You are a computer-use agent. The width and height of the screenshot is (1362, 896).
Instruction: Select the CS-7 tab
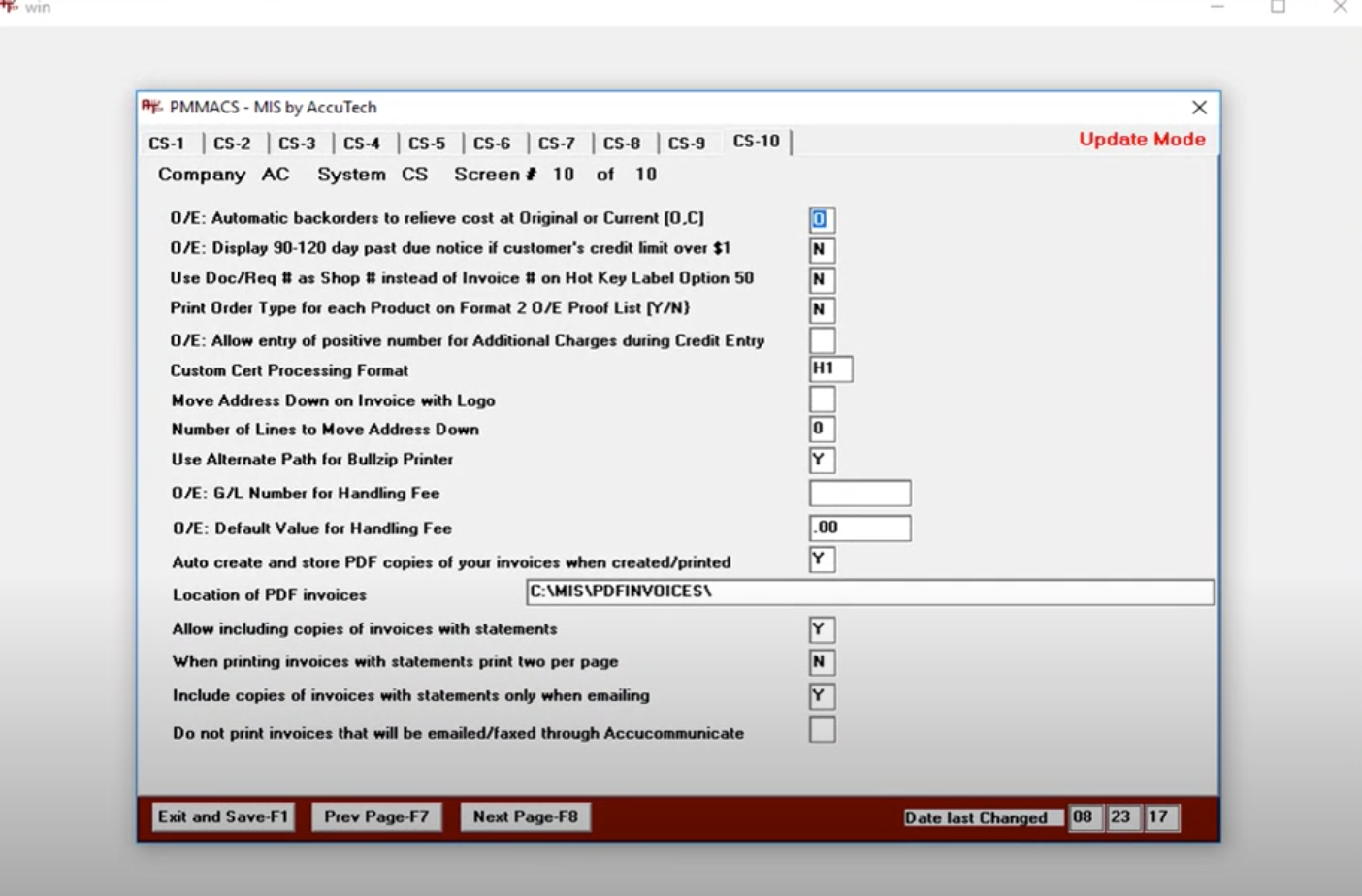click(558, 144)
